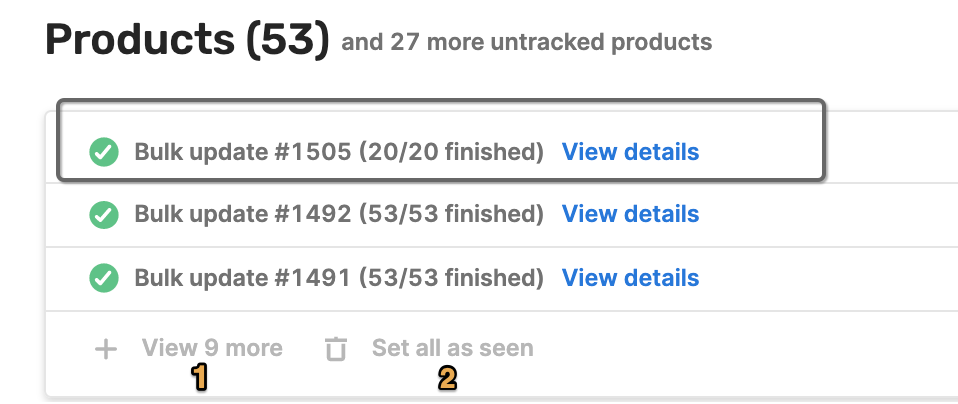Click 53/53 finished status of update #1492

451,215
